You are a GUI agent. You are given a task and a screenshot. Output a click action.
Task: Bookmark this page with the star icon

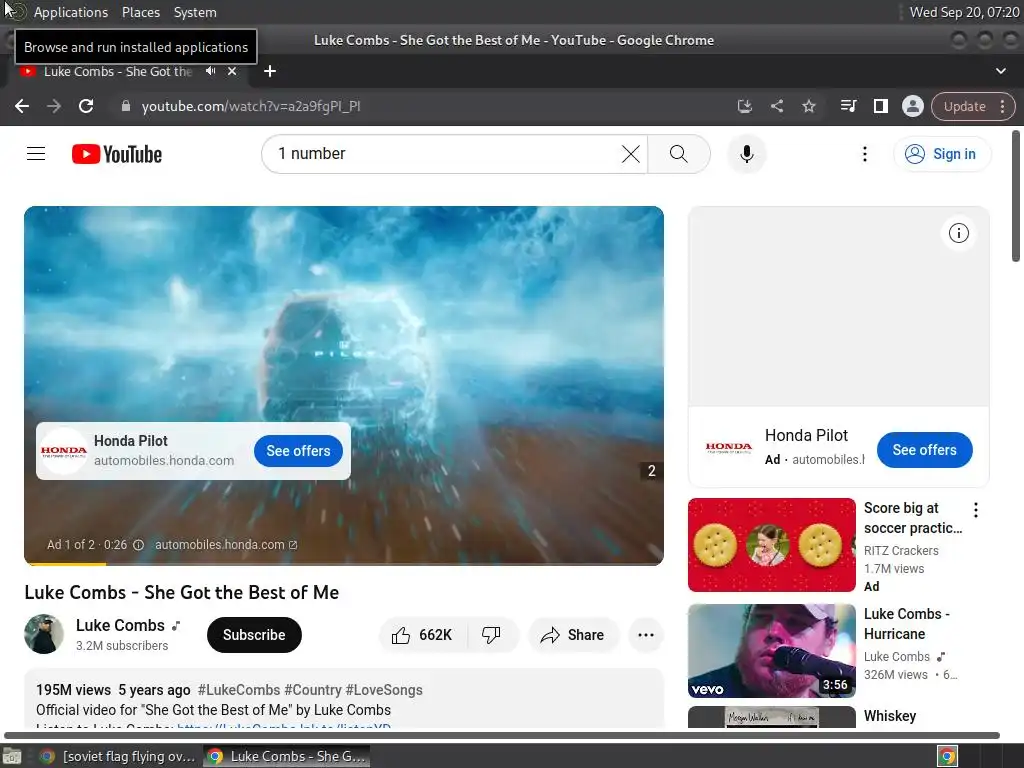808,106
